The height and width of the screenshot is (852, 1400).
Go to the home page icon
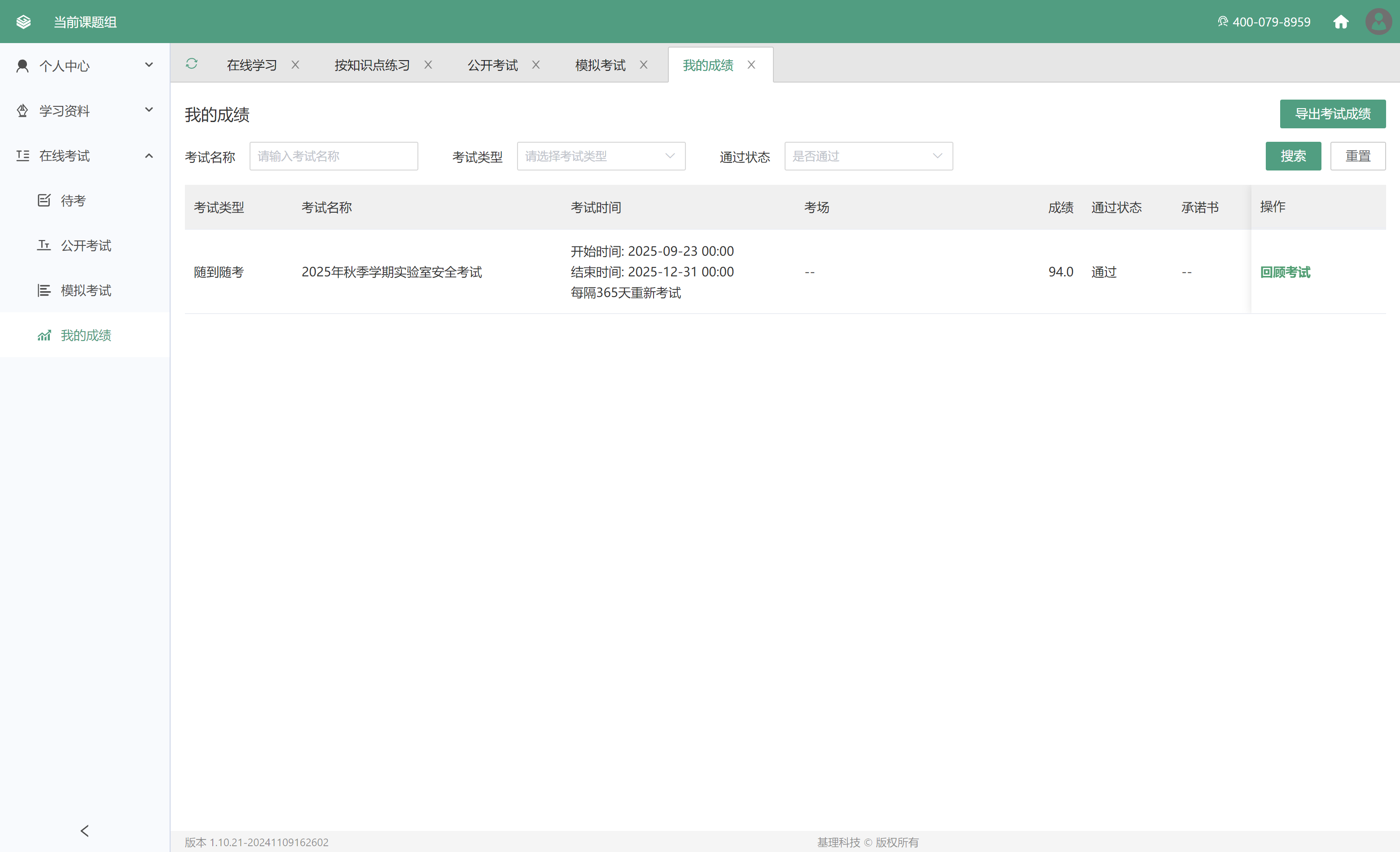click(x=1341, y=22)
